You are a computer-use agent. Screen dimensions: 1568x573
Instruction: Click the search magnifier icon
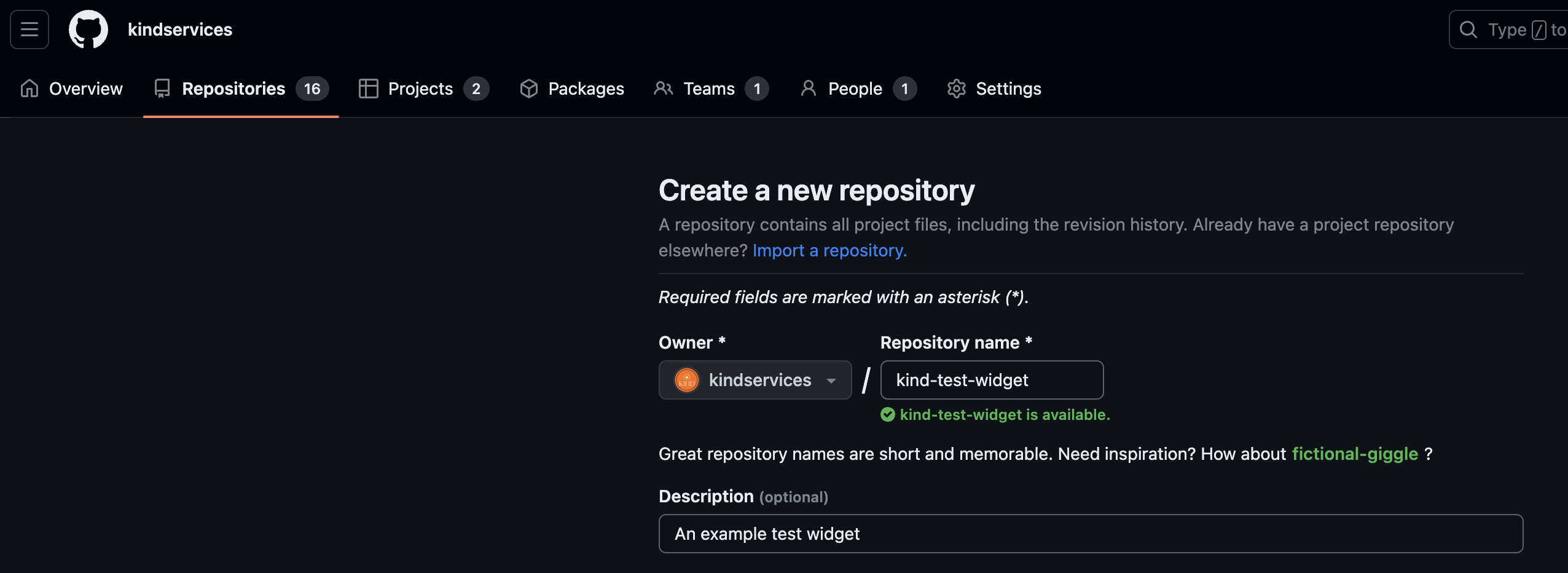pos(1468,30)
